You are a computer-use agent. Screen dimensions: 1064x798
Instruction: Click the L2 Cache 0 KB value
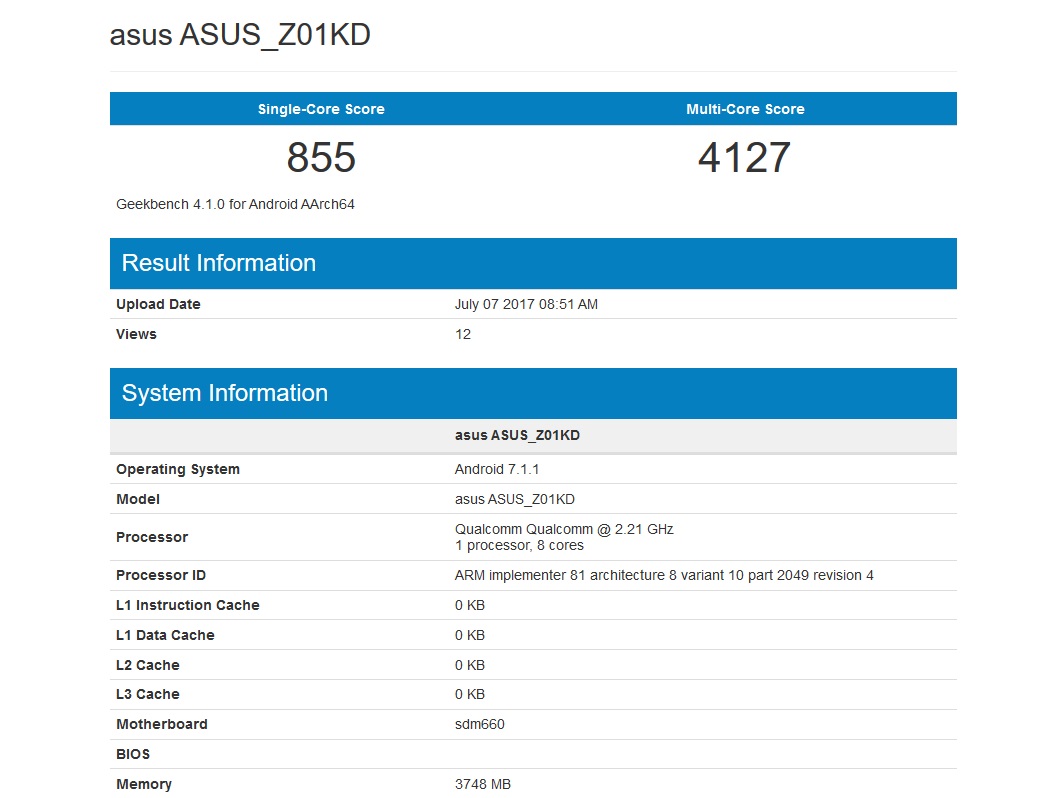[x=470, y=665]
